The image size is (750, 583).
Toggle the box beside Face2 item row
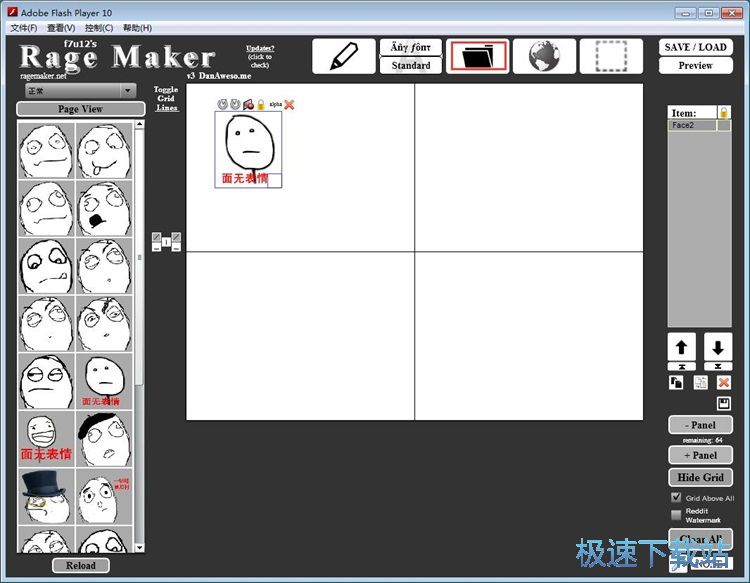click(724, 125)
